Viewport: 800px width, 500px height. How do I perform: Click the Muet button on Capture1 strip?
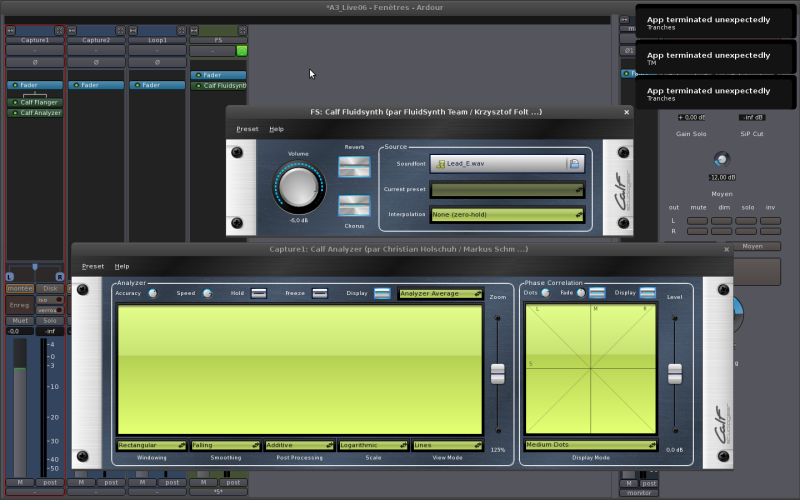20,320
